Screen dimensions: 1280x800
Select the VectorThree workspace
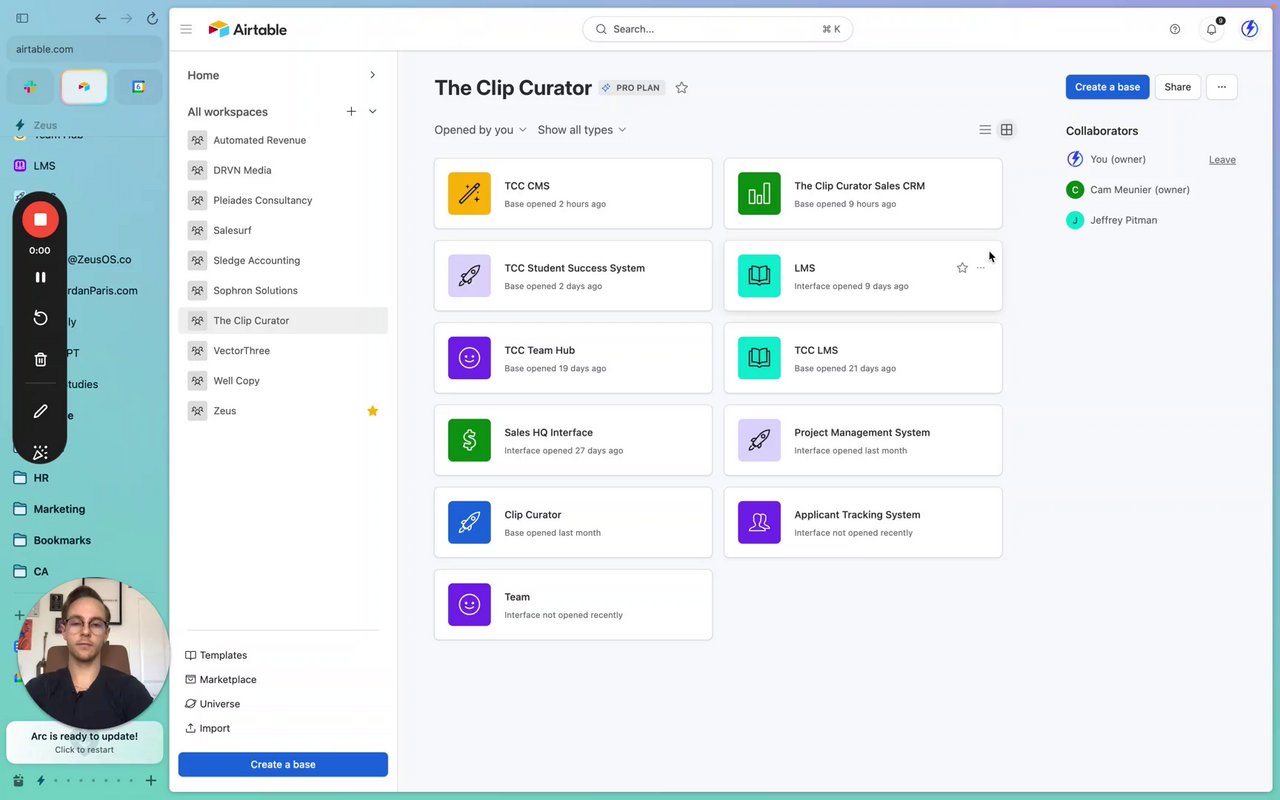pyautogui.click(x=283, y=351)
